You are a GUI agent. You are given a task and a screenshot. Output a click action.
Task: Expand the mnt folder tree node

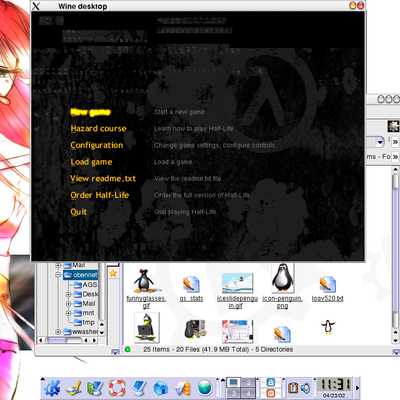(69, 313)
